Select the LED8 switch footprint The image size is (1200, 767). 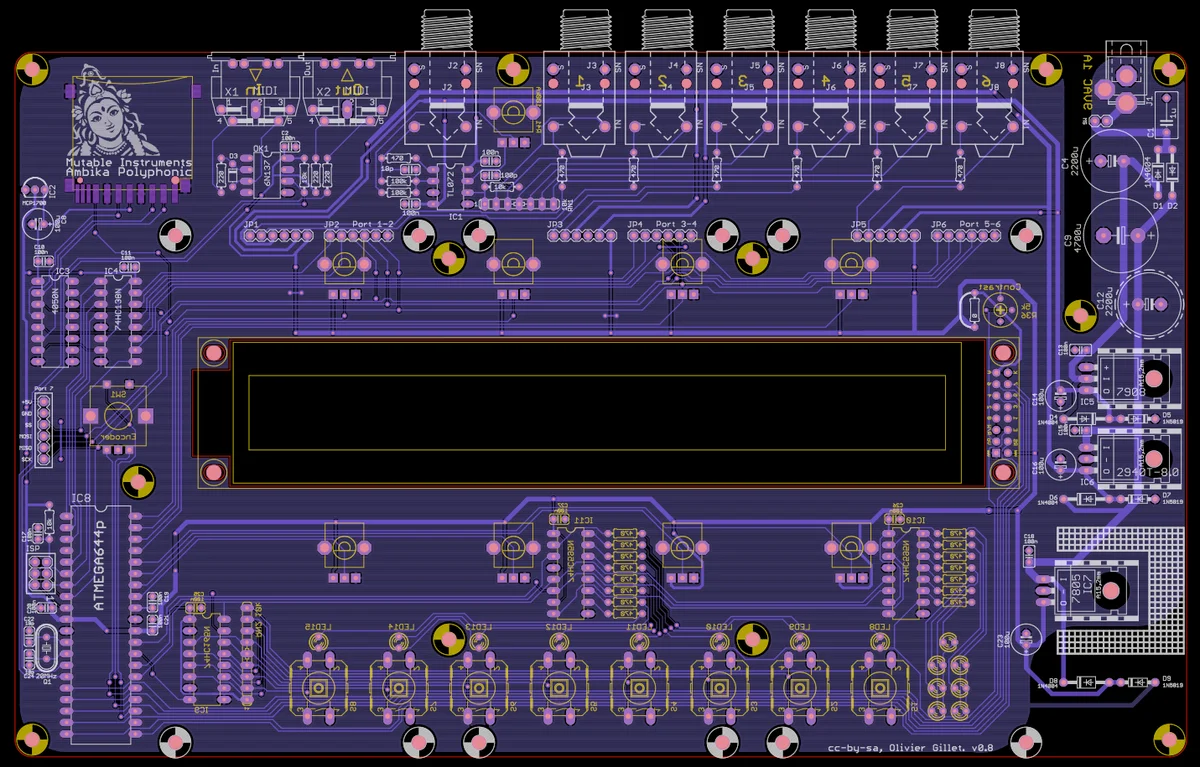pos(879,686)
